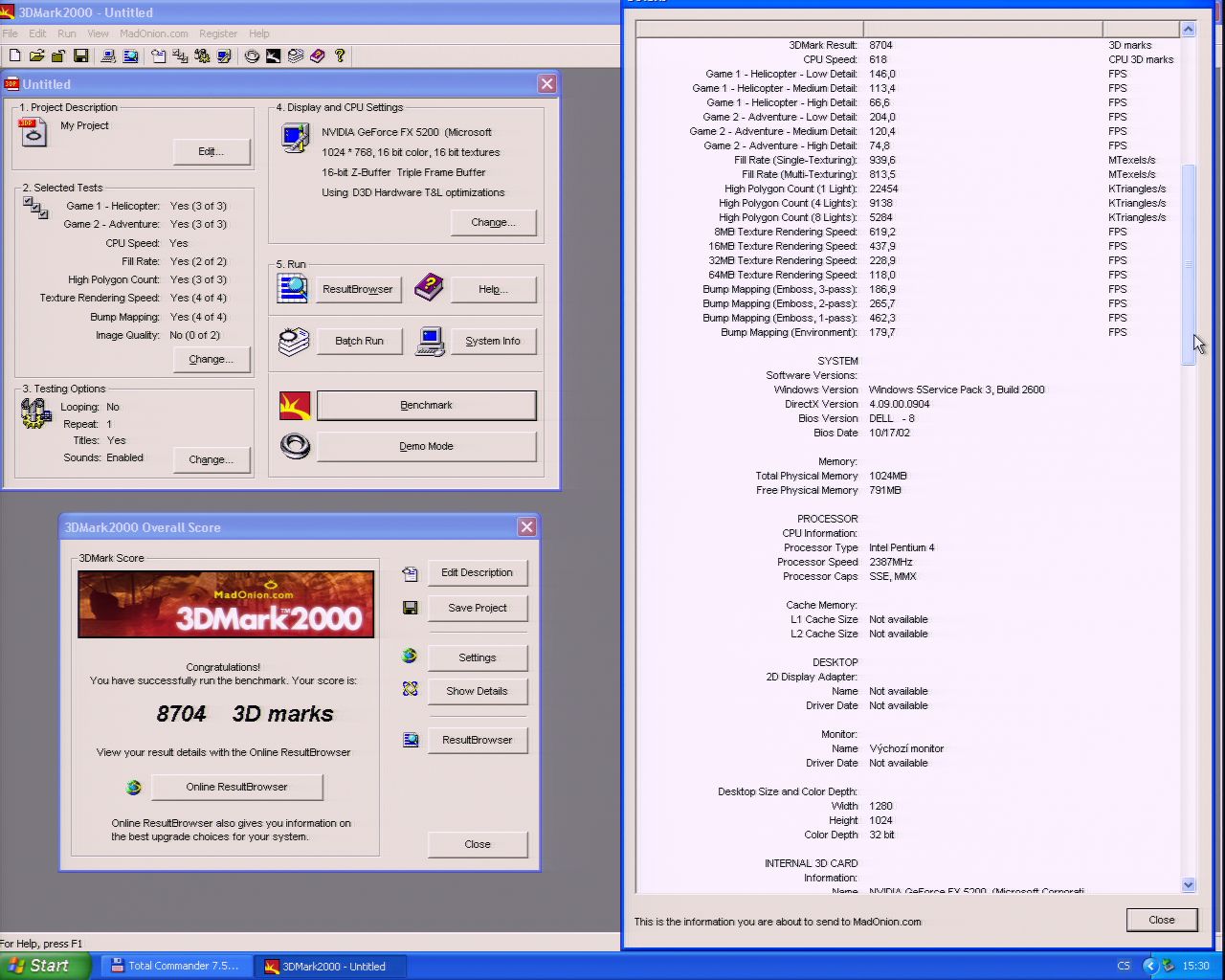Click the testing options gears toolbar icon
1225x980 pixels.
click(x=202, y=56)
